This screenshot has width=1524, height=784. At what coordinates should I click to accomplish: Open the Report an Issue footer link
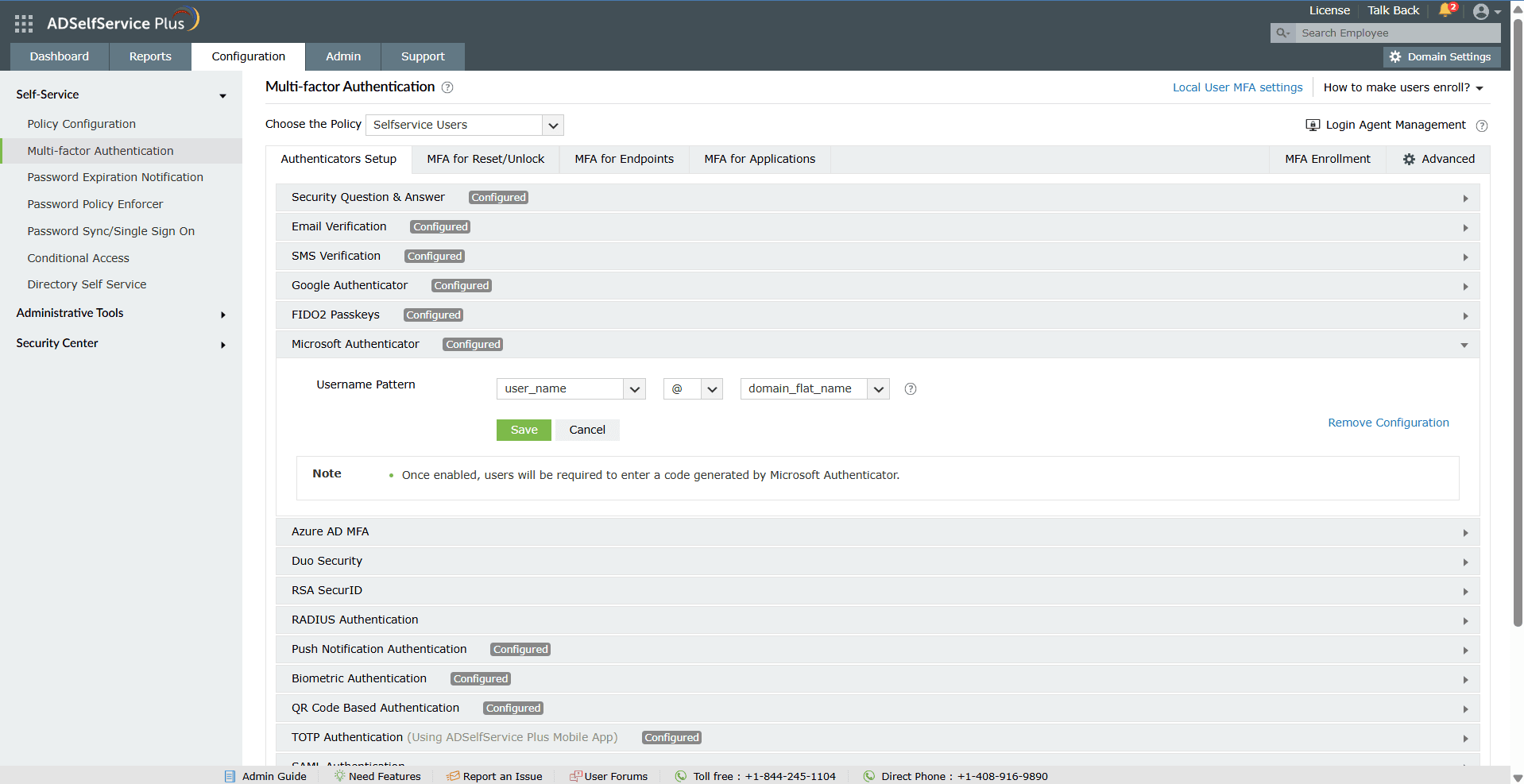[x=494, y=776]
